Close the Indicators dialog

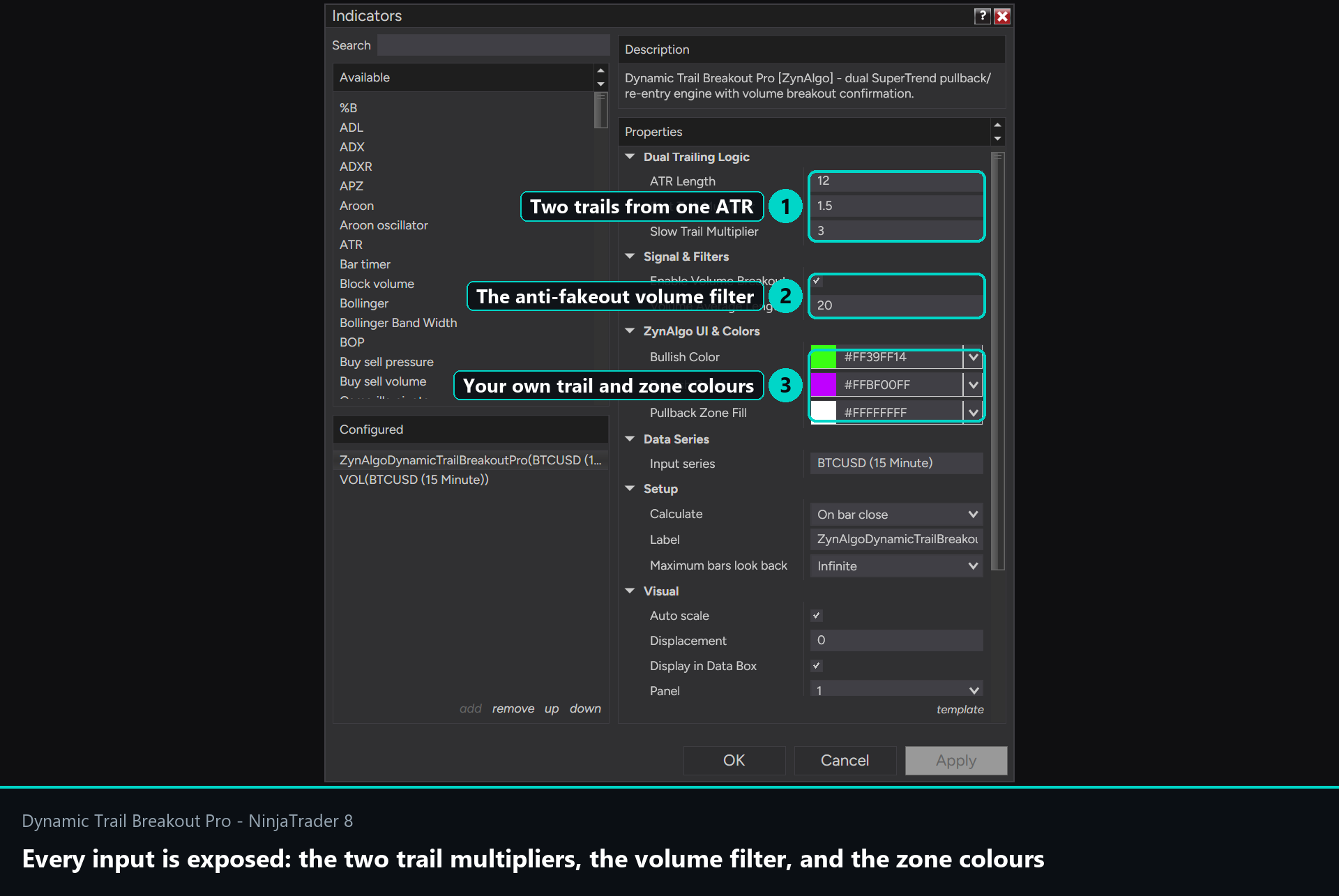1002,16
